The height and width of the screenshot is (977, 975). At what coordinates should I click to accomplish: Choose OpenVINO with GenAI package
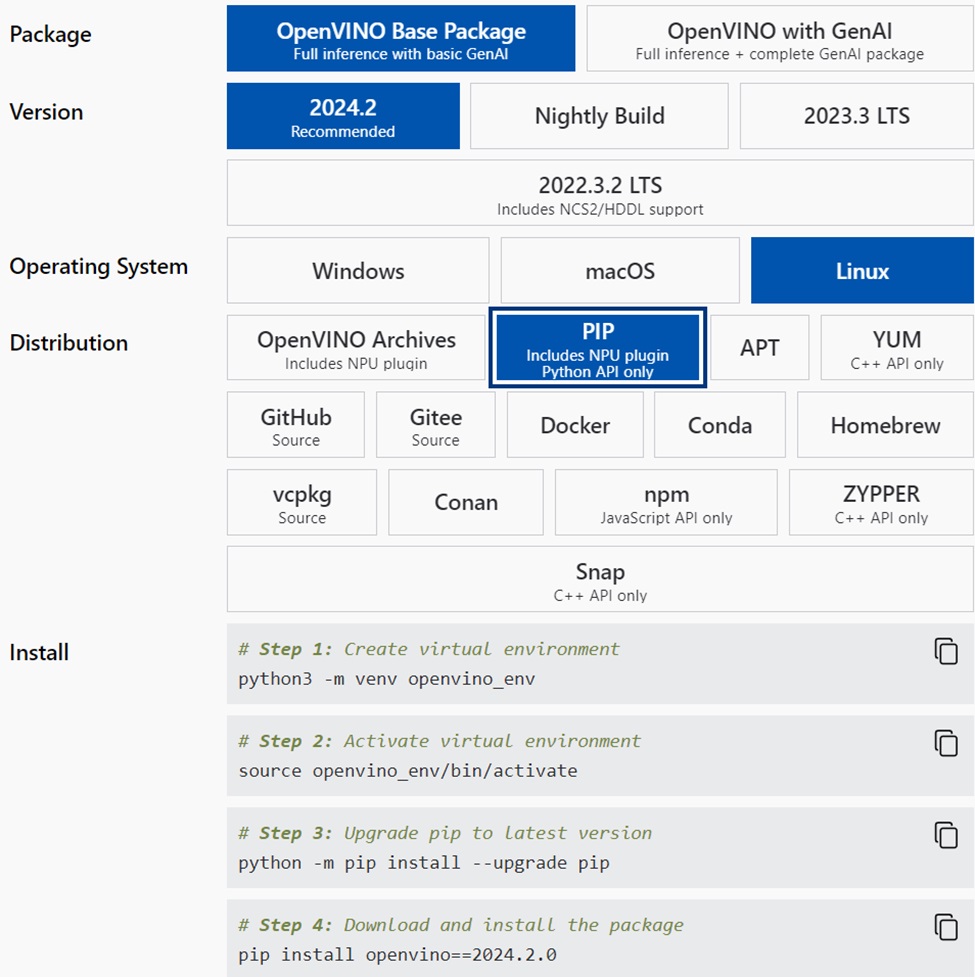[x=779, y=39]
